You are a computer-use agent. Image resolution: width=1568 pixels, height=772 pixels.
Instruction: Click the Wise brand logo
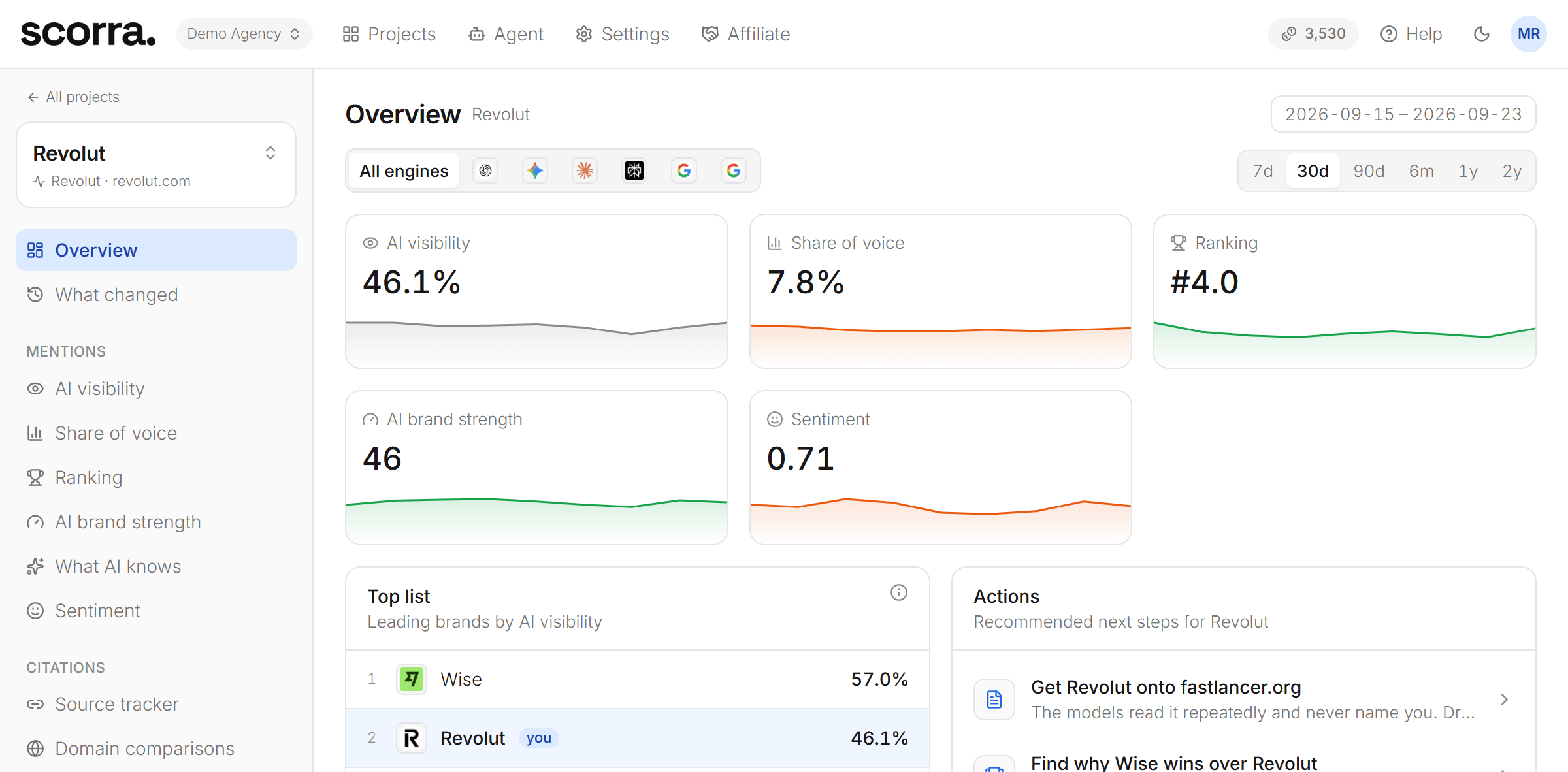(412, 679)
